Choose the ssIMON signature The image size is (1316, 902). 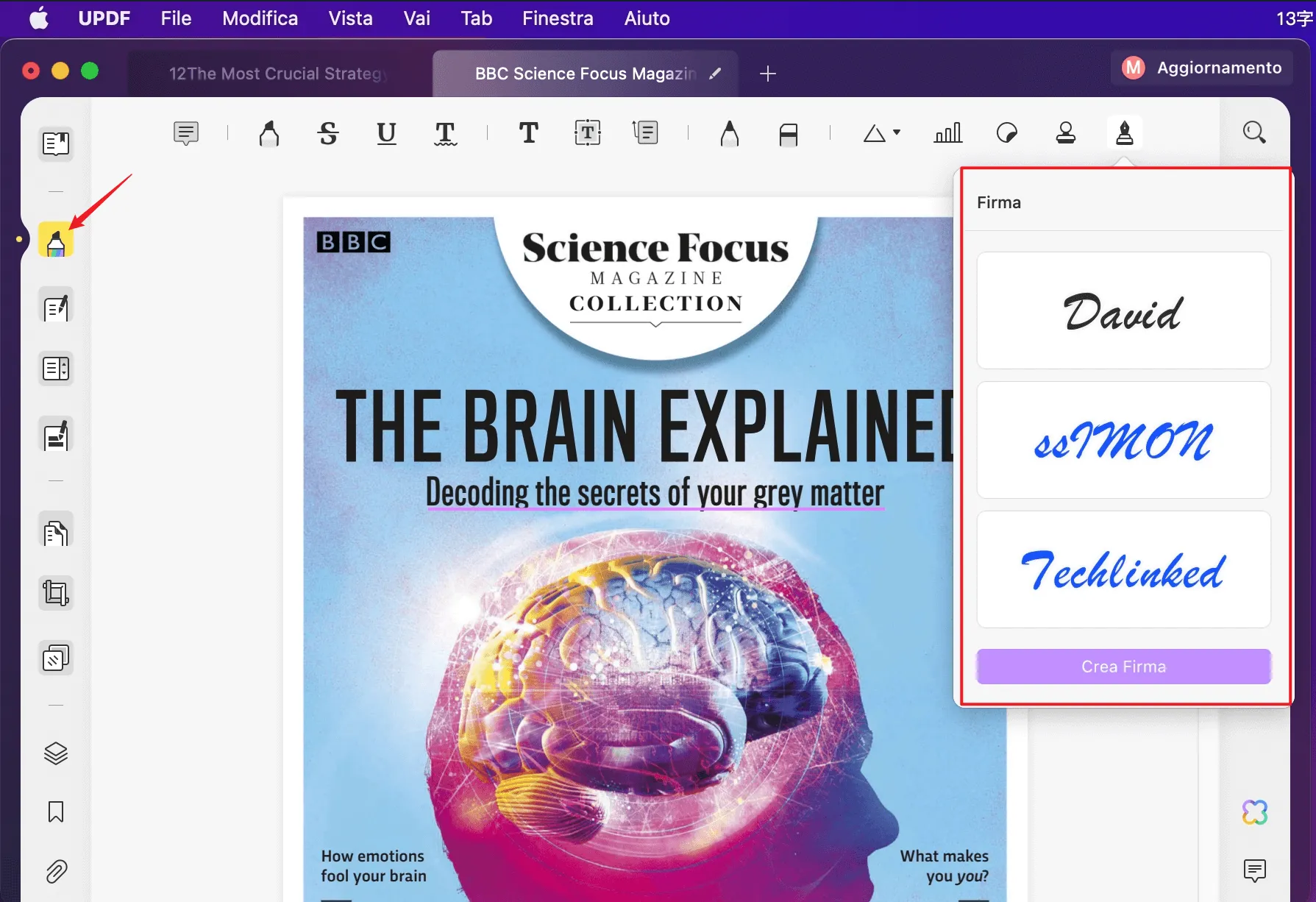(1123, 440)
